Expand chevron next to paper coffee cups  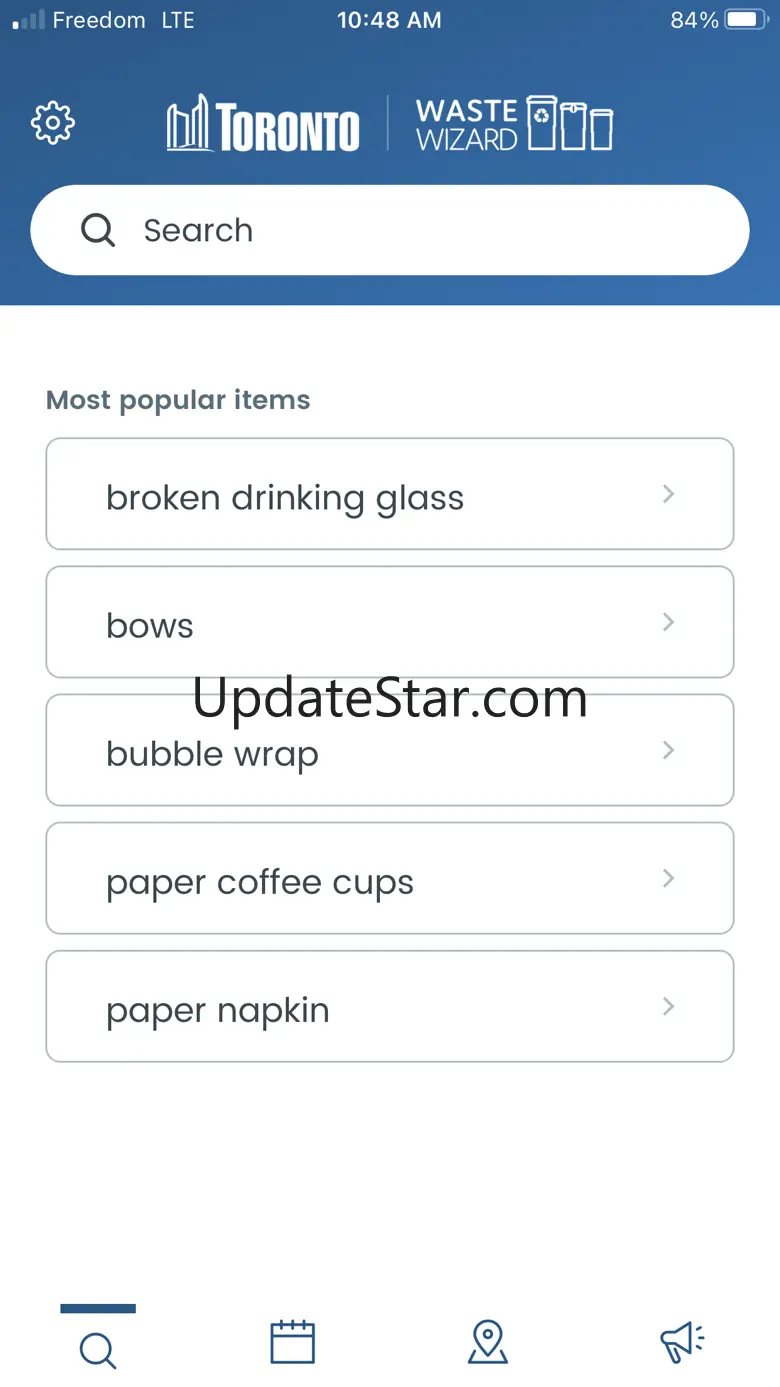(x=669, y=878)
